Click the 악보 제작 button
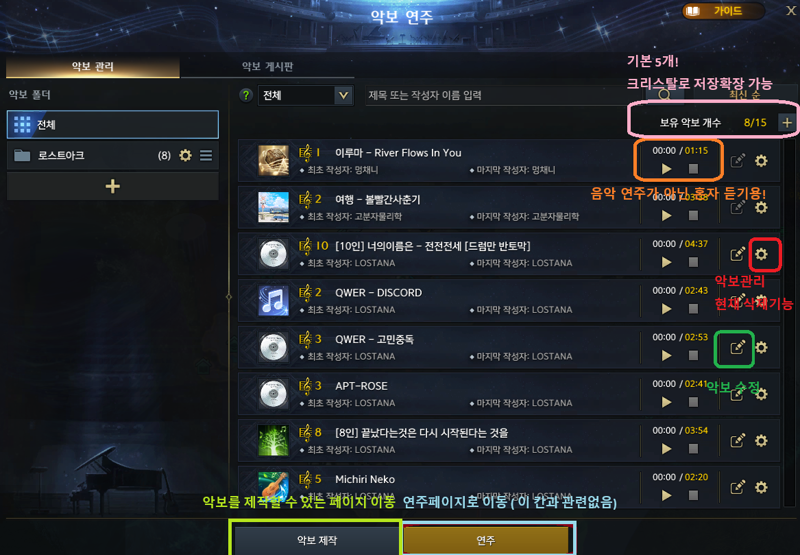The image size is (800, 555). [316, 540]
